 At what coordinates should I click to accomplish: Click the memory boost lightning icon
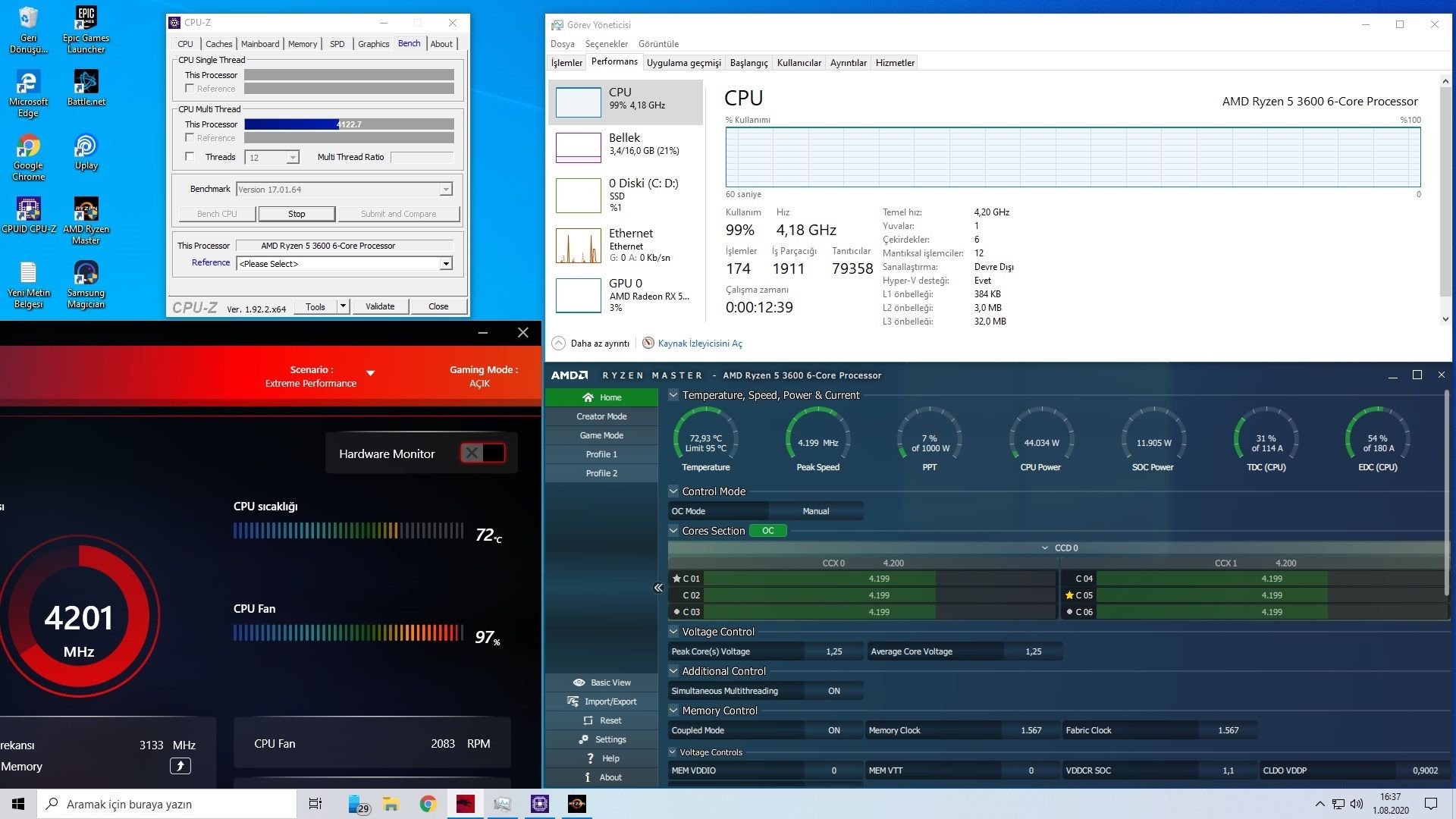click(180, 766)
